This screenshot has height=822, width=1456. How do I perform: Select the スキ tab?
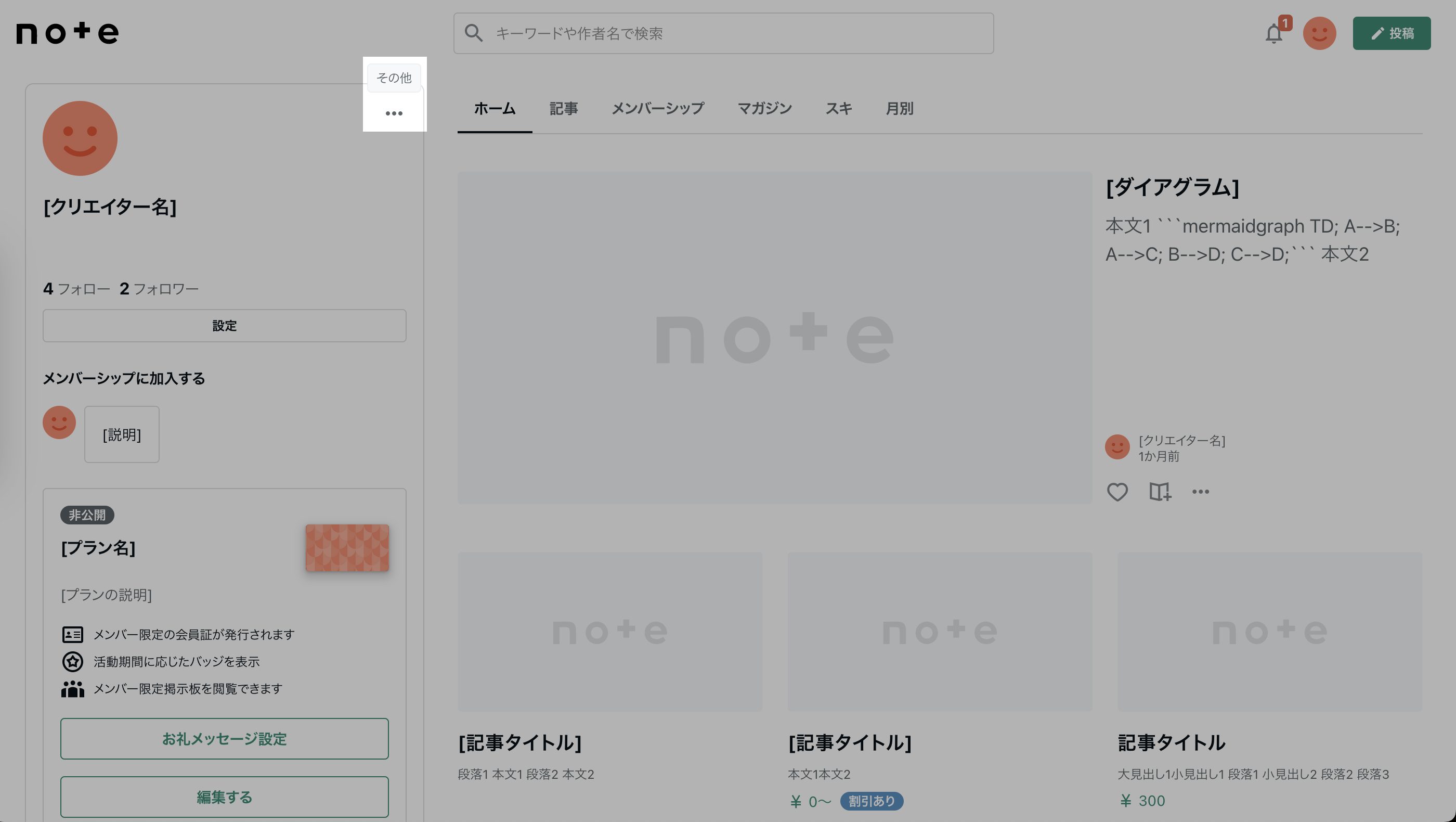(x=839, y=109)
